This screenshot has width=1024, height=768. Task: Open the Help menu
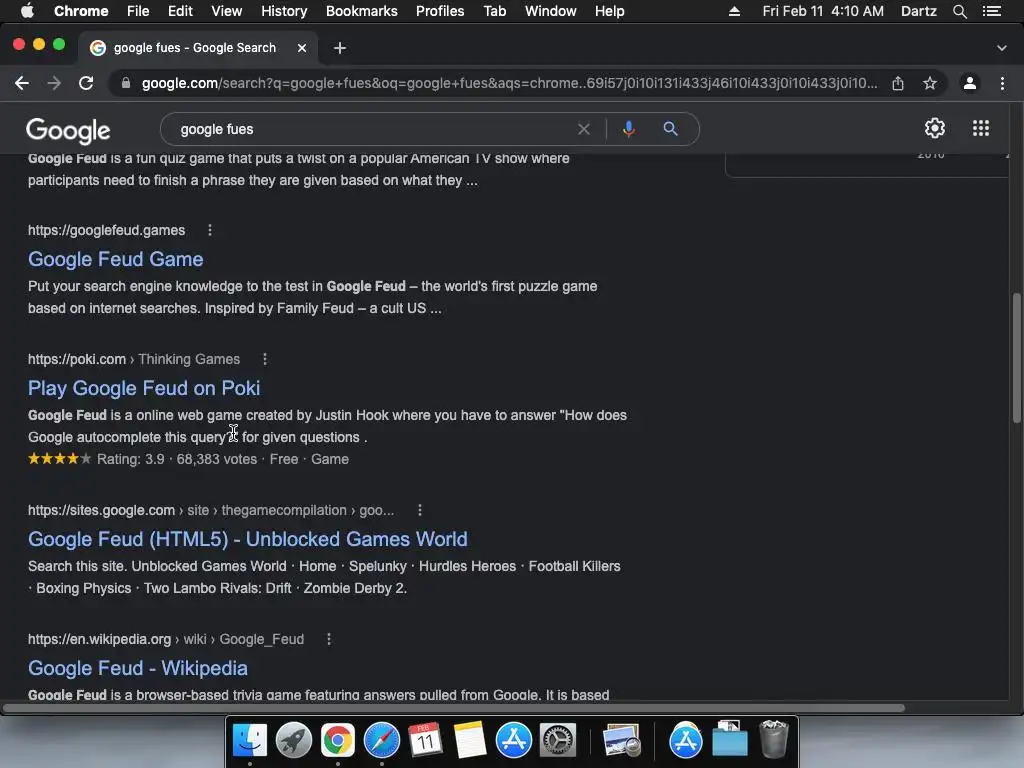tap(609, 11)
